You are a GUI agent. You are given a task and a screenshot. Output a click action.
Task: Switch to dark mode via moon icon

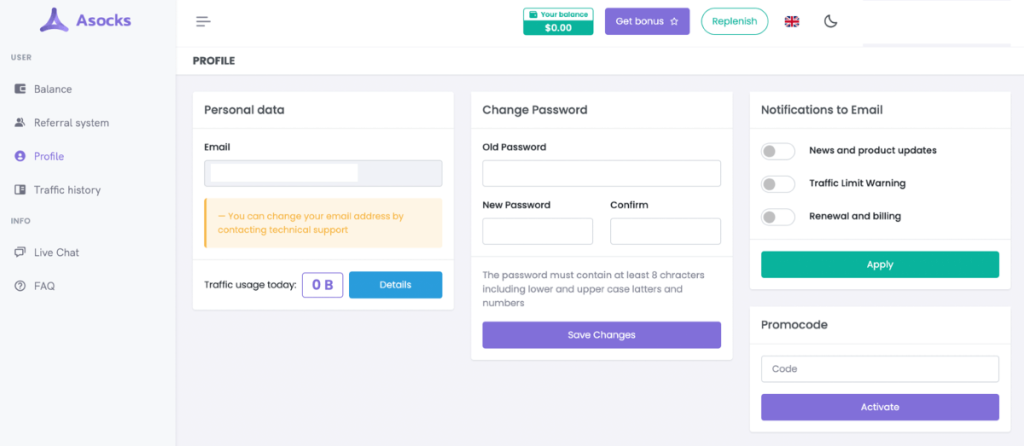(x=830, y=22)
